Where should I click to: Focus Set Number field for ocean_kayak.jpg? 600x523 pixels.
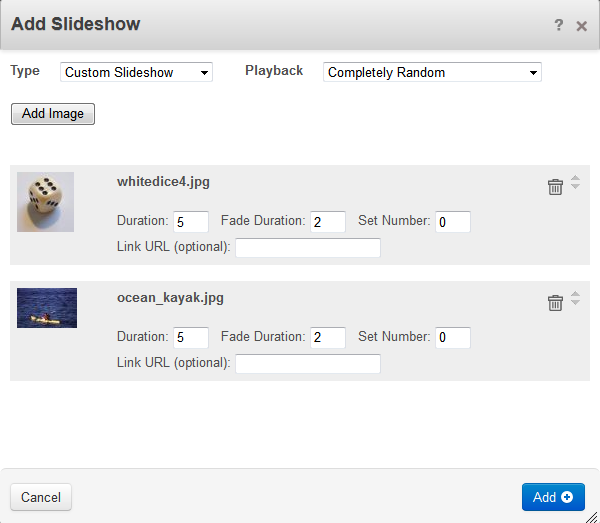pyautogui.click(x=453, y=338)
